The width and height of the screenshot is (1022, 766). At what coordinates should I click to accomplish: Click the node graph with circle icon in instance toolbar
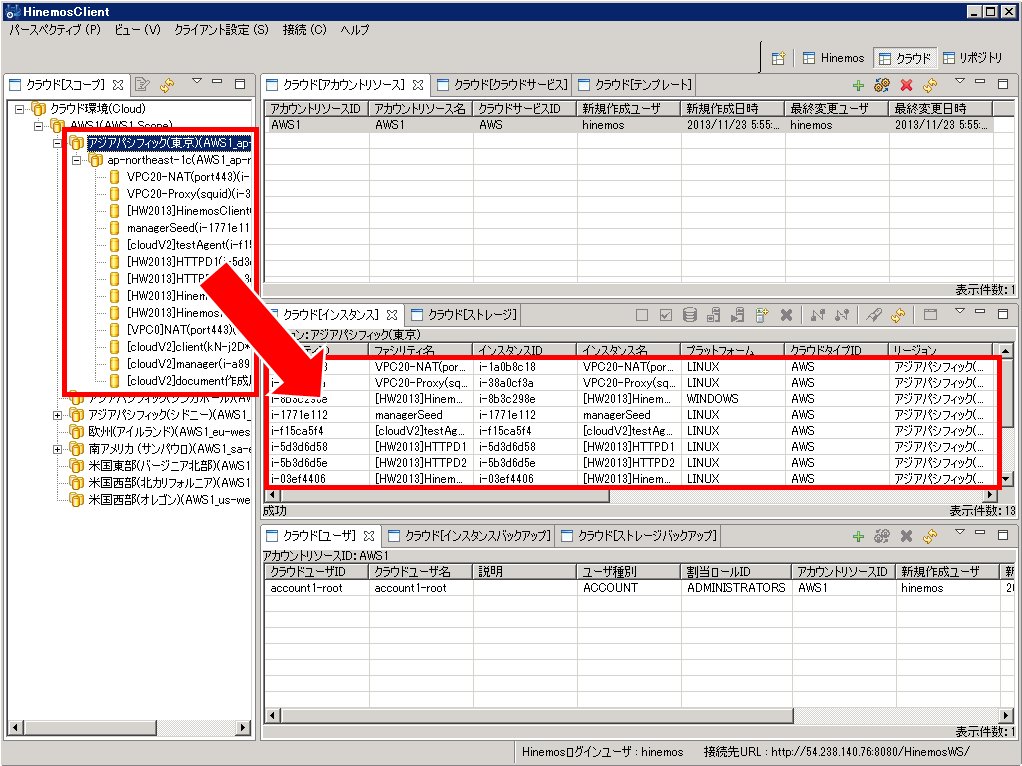pyautogui.click(x=841, y=316)
